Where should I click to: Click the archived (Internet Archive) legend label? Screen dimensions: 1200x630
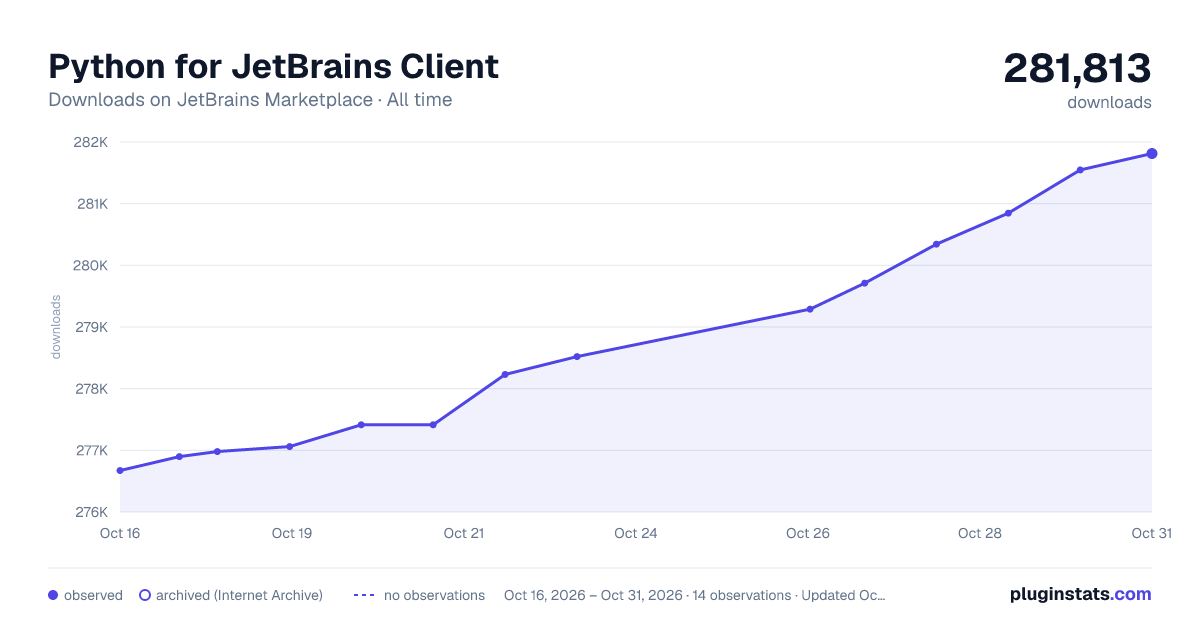point(239,595)
